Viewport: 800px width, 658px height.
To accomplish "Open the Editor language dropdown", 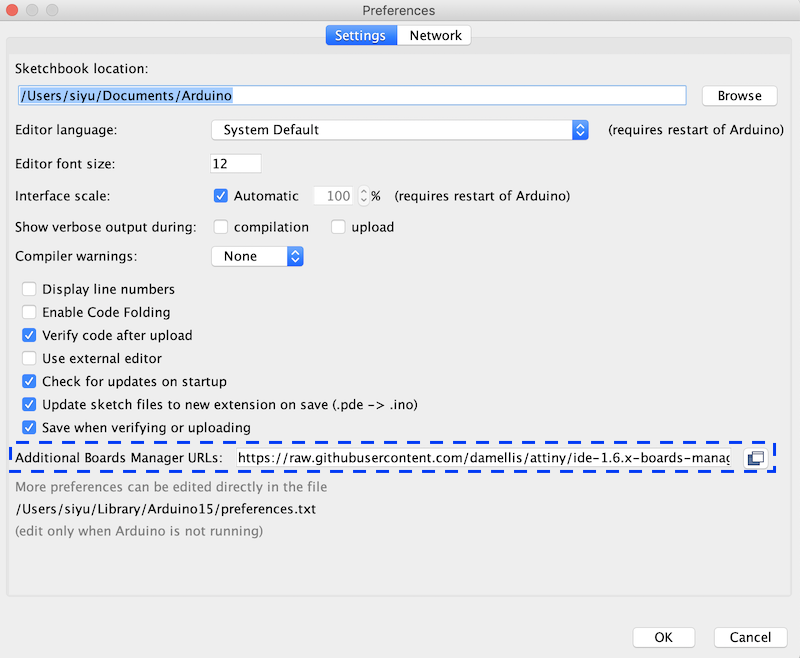I will pyautogui.click(x=400, y=130).
